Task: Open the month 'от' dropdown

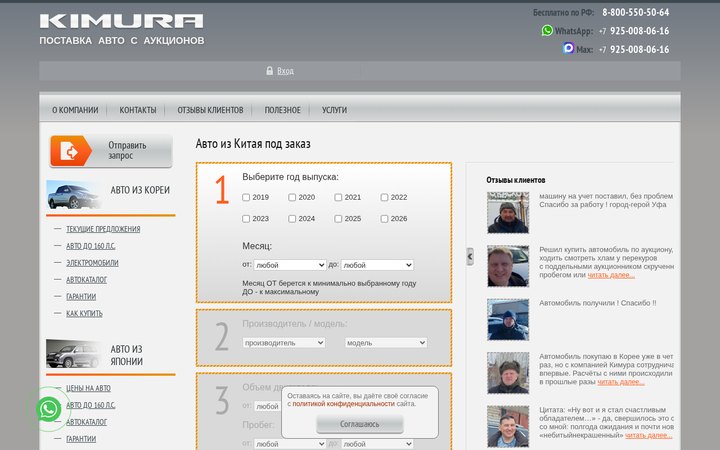Action: 290,265
